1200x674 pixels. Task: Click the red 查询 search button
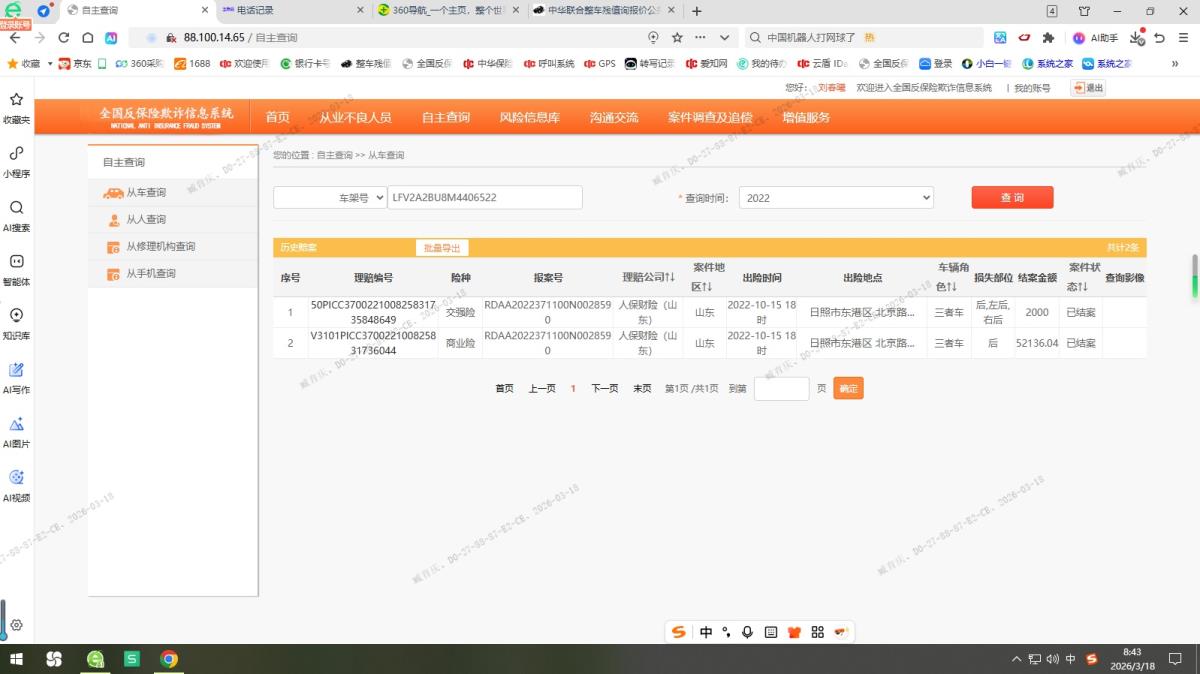1012,198
